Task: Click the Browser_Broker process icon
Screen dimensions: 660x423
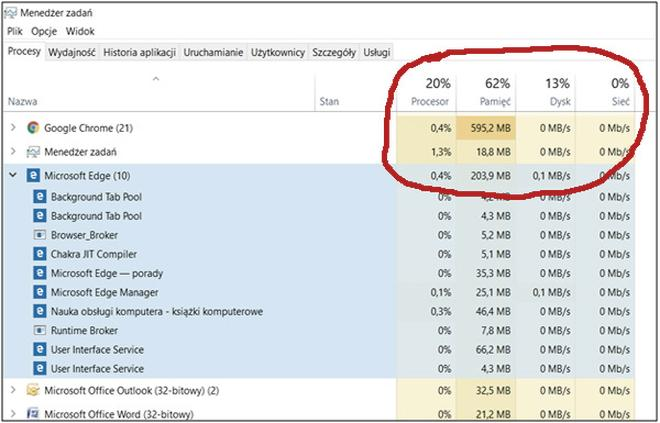Action: pyautogui.click(x=40, y=235)
